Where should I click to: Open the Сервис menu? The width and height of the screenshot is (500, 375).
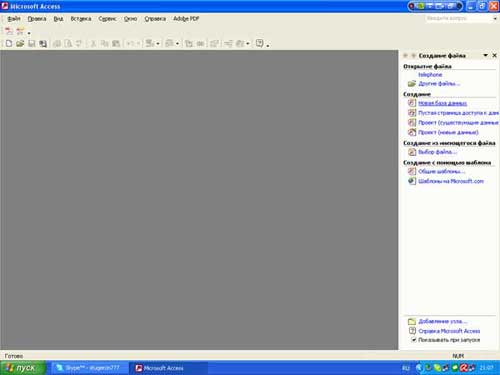[107, 19]
